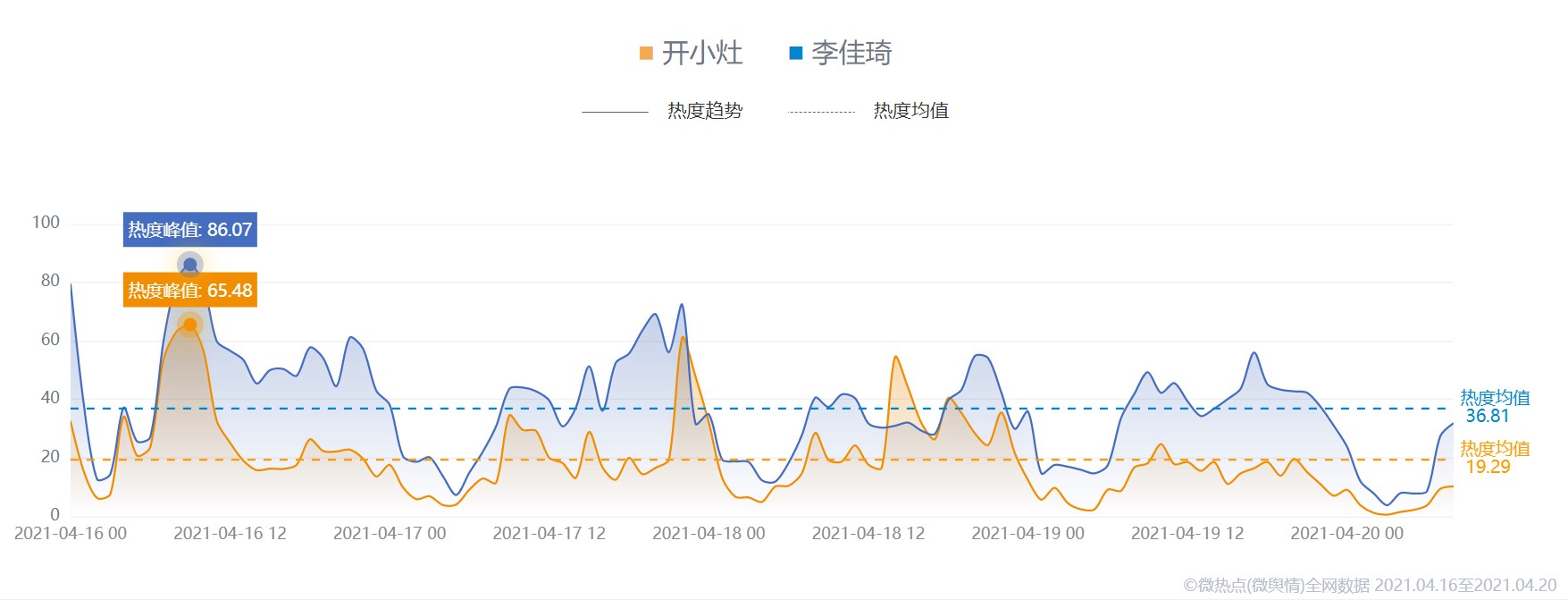Click the orange 19.29 mean value label
The width and height of the screenshot is (1568, 600).
point(1488,467)
